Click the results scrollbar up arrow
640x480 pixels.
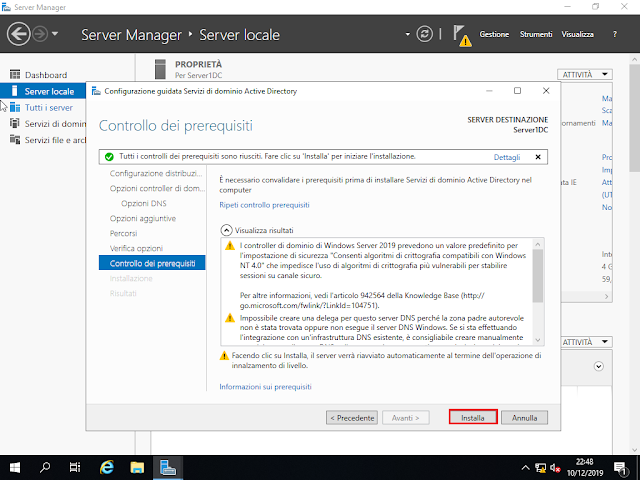pyautogui.click(x=538, y=244)
